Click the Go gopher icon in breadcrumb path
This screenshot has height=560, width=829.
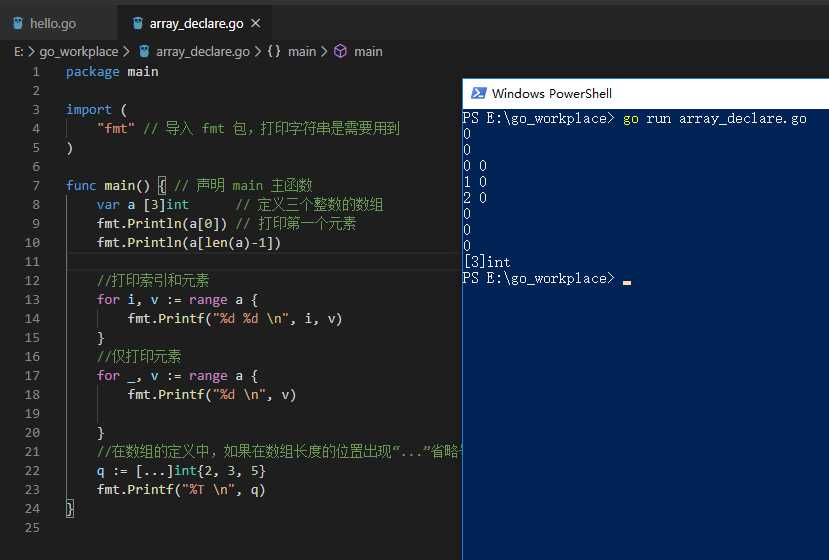coord(144,51)
